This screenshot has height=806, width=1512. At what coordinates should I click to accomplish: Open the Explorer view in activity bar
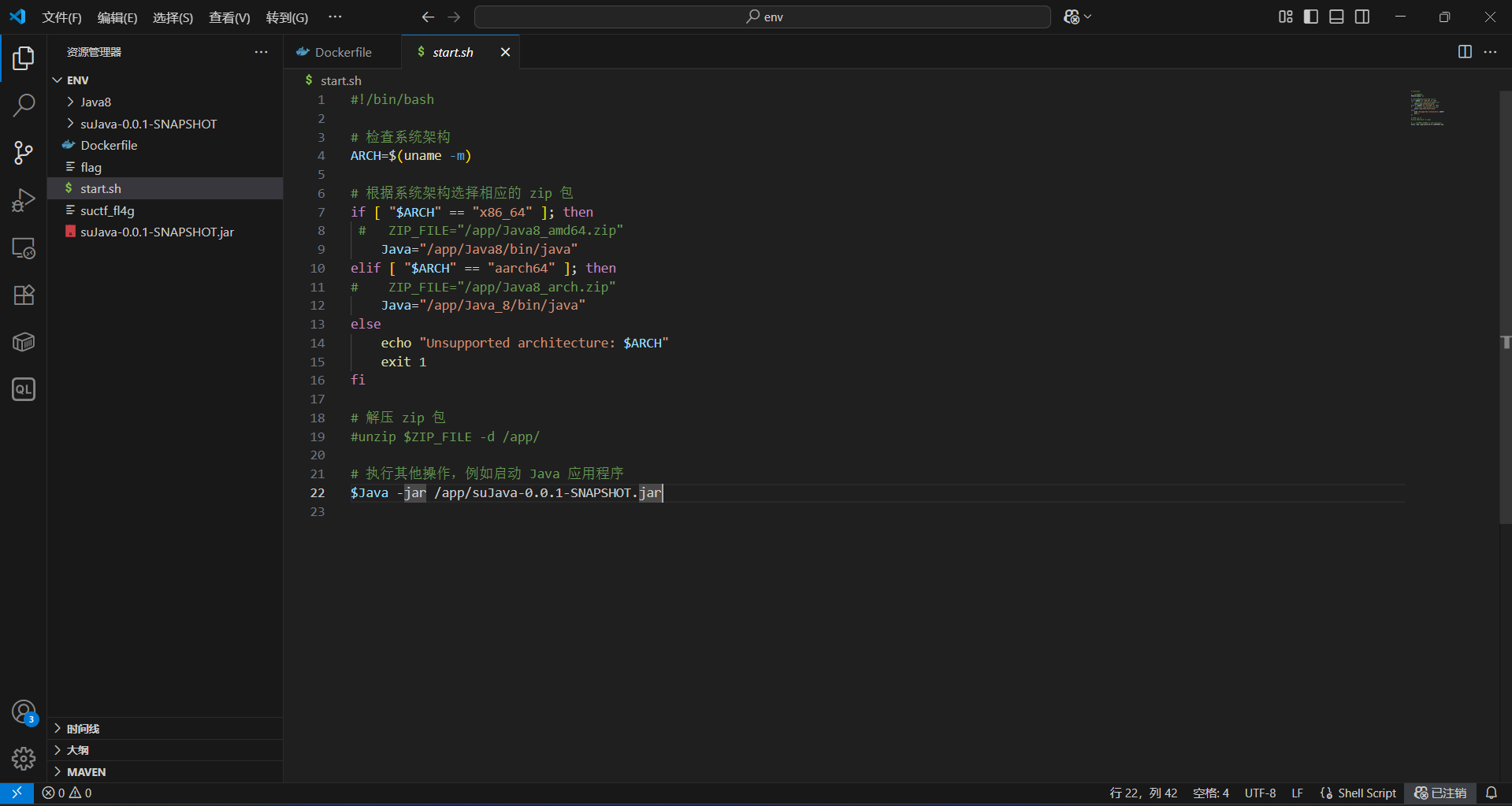[24, 58]
